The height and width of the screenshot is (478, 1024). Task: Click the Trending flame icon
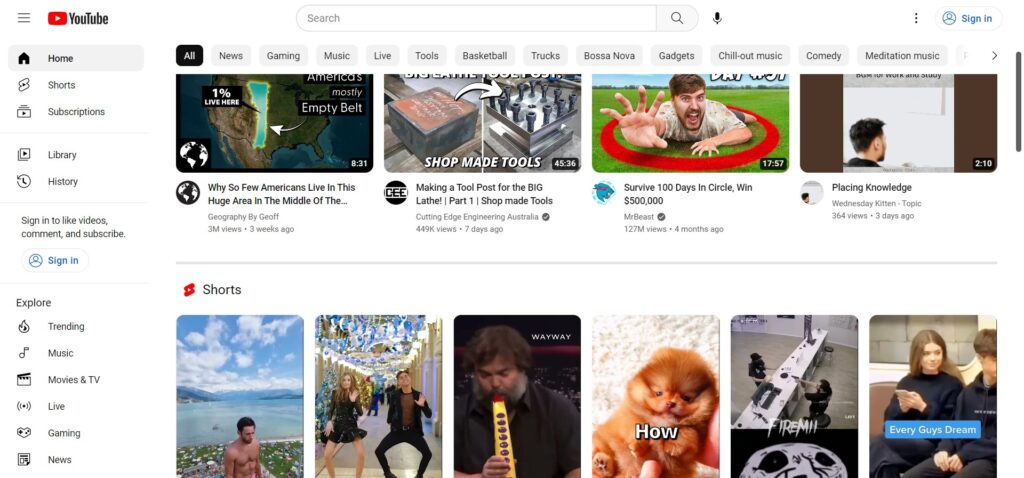(24, 327)
